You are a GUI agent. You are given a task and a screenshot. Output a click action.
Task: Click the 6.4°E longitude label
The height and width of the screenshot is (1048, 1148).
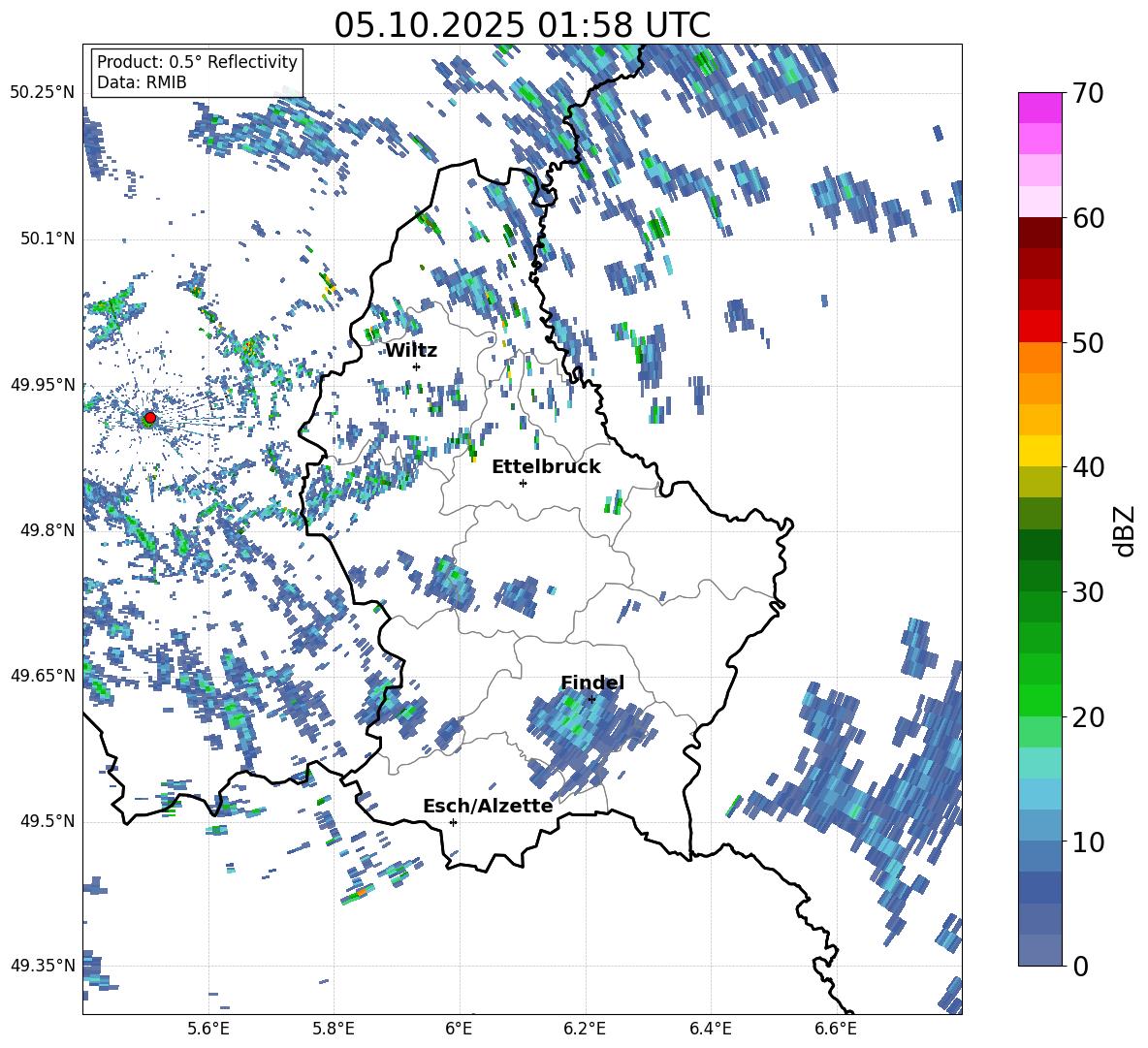[710, 1029]
